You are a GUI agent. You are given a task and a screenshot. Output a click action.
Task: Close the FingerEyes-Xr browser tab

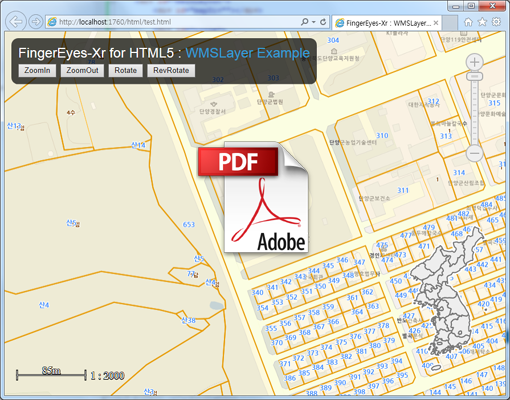[436, 23]
